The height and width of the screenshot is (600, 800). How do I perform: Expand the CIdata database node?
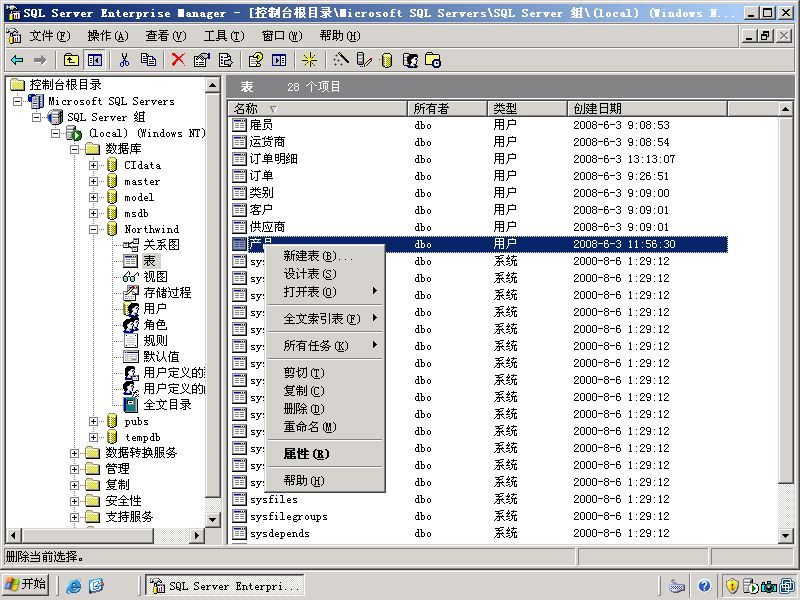(x=93, y=165)
